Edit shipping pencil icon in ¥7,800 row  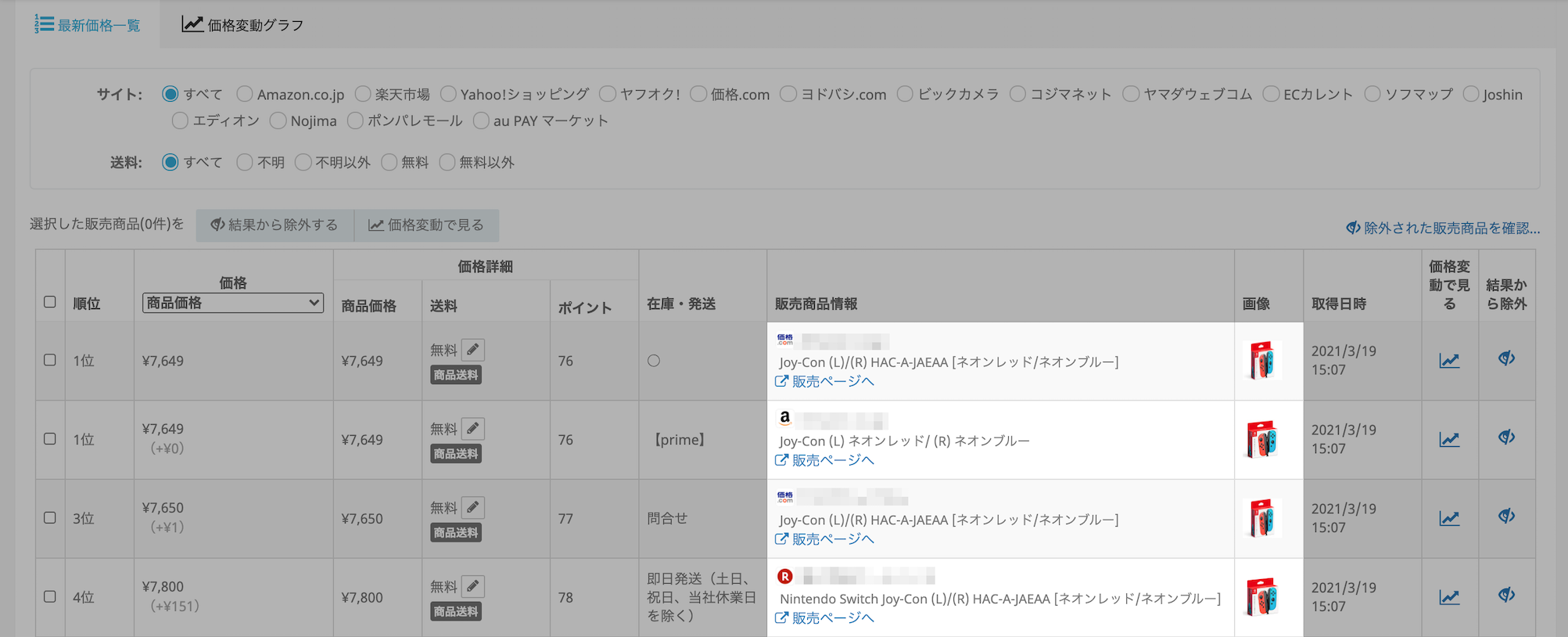472,586
